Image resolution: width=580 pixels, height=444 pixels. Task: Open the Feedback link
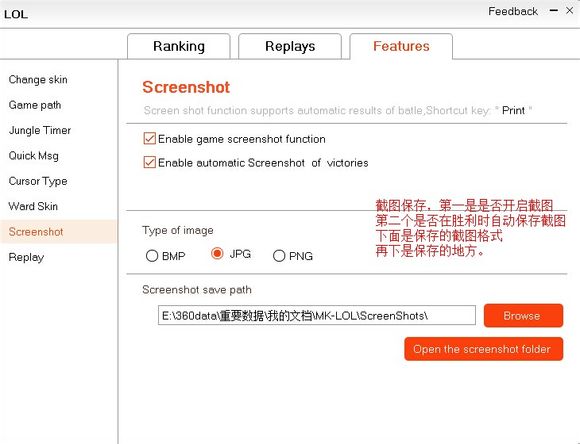(x=513, y=11)
